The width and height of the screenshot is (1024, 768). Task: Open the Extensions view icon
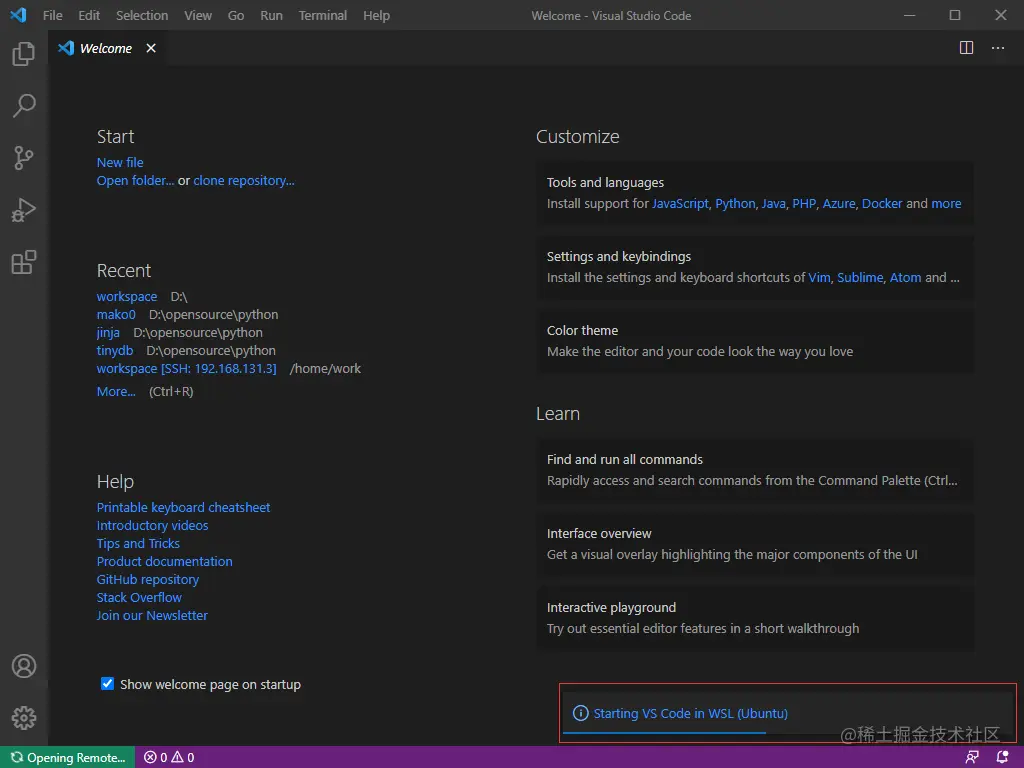click(x=23, y=262)
